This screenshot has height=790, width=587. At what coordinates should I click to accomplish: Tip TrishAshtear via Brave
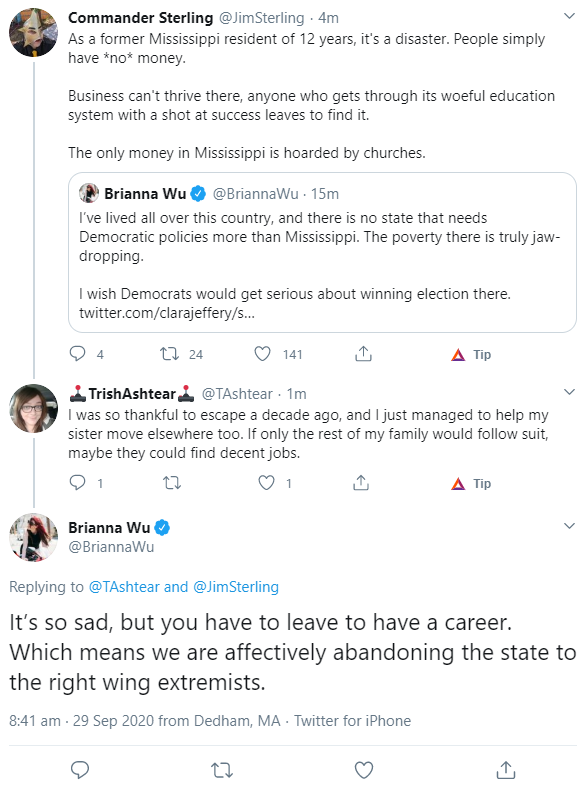click(x=471, y=484)
